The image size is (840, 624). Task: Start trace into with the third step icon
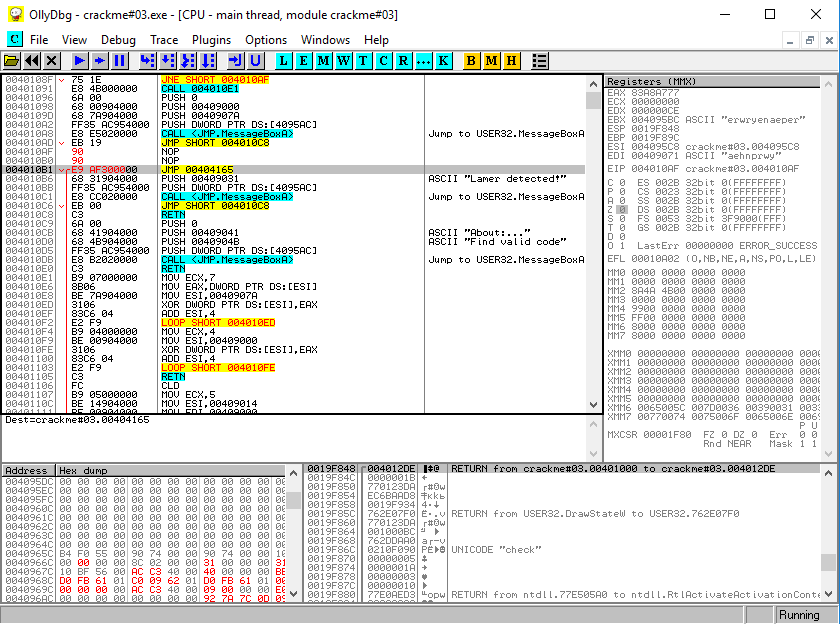[188, 61]
